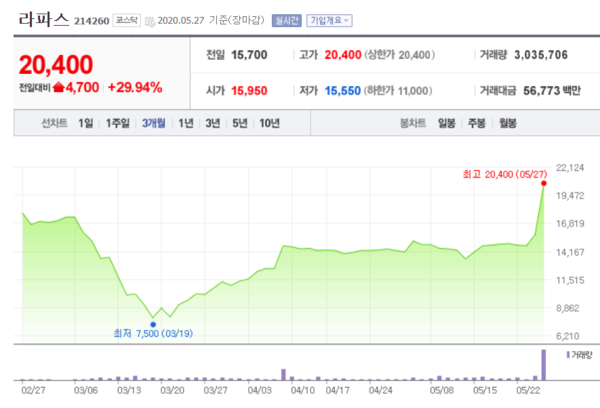Click the +29.94% change rate

135,88
